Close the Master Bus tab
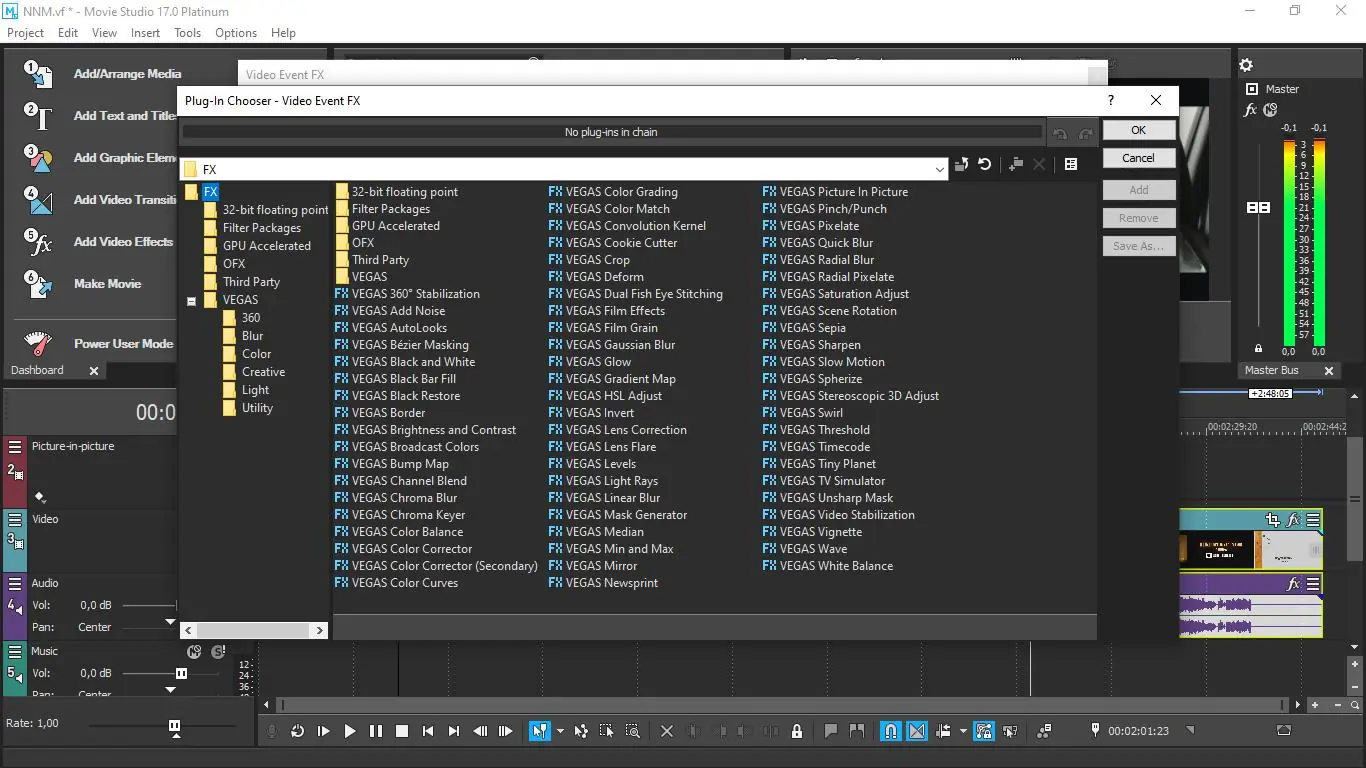1366x768 pixels. [x=1329, y=371]
